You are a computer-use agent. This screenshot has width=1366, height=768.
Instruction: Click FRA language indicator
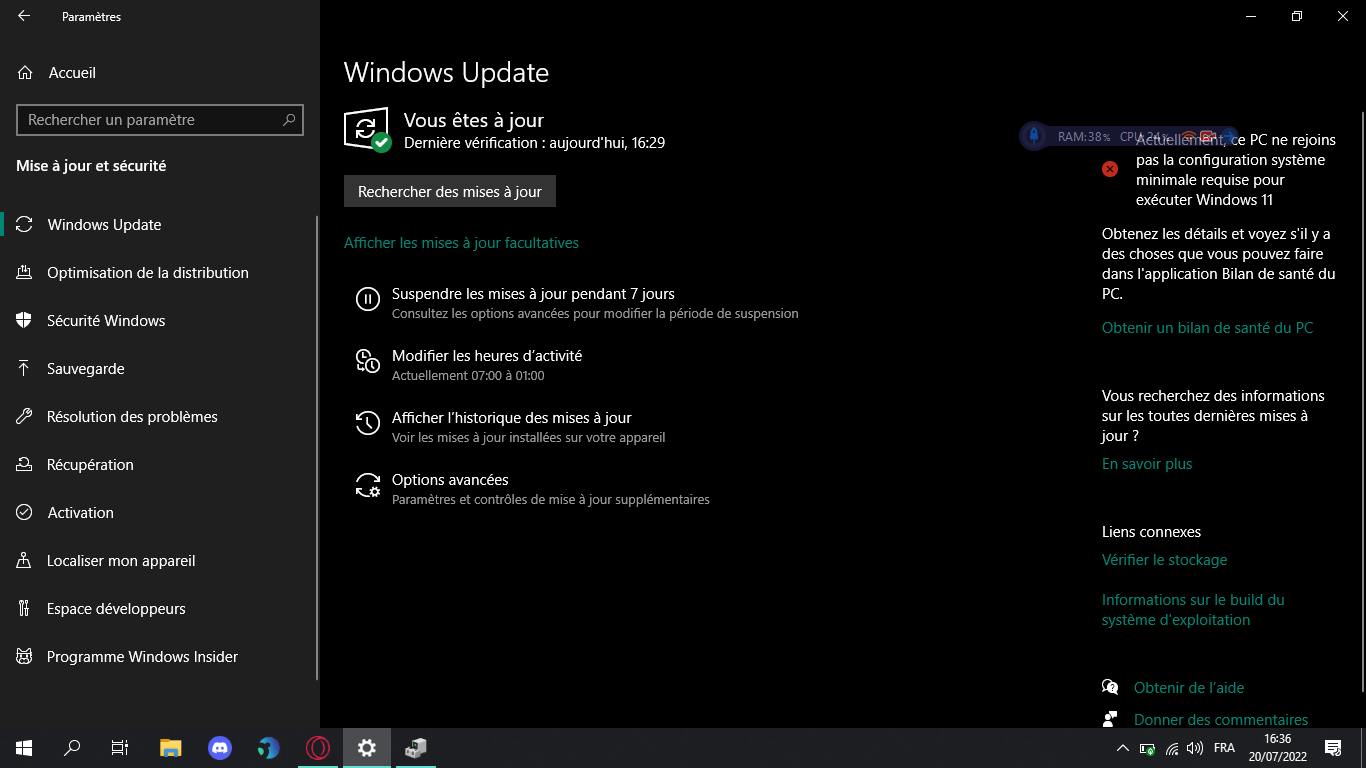(1224, 748)
